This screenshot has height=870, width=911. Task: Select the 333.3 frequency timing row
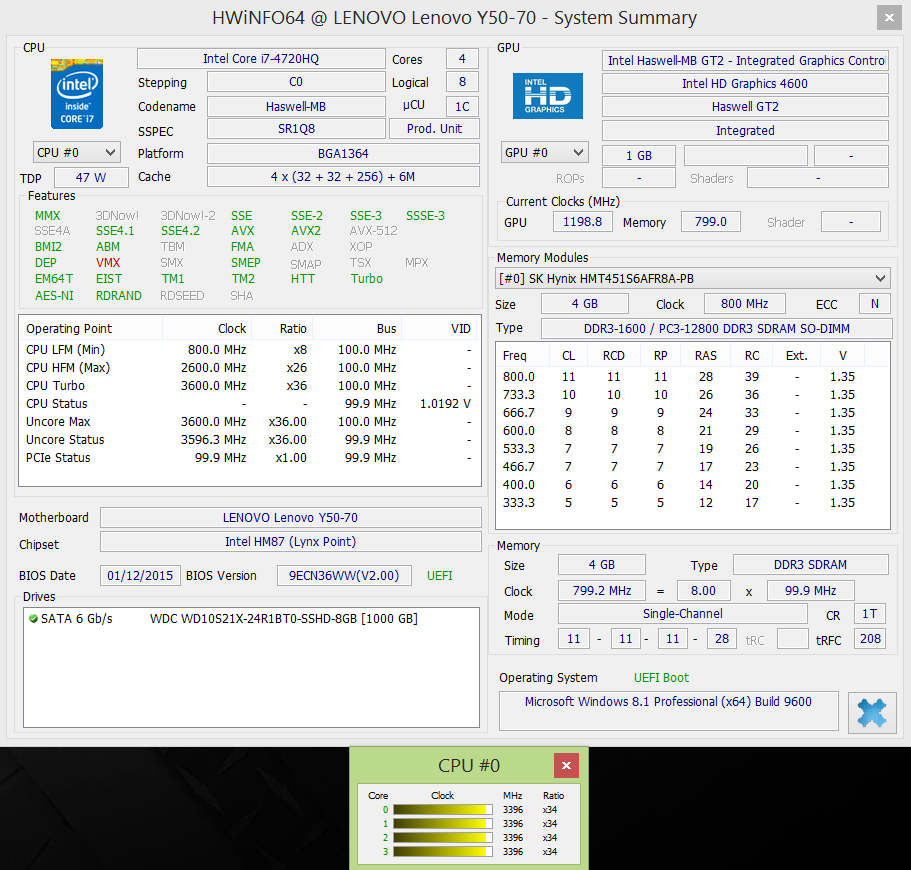693,503
